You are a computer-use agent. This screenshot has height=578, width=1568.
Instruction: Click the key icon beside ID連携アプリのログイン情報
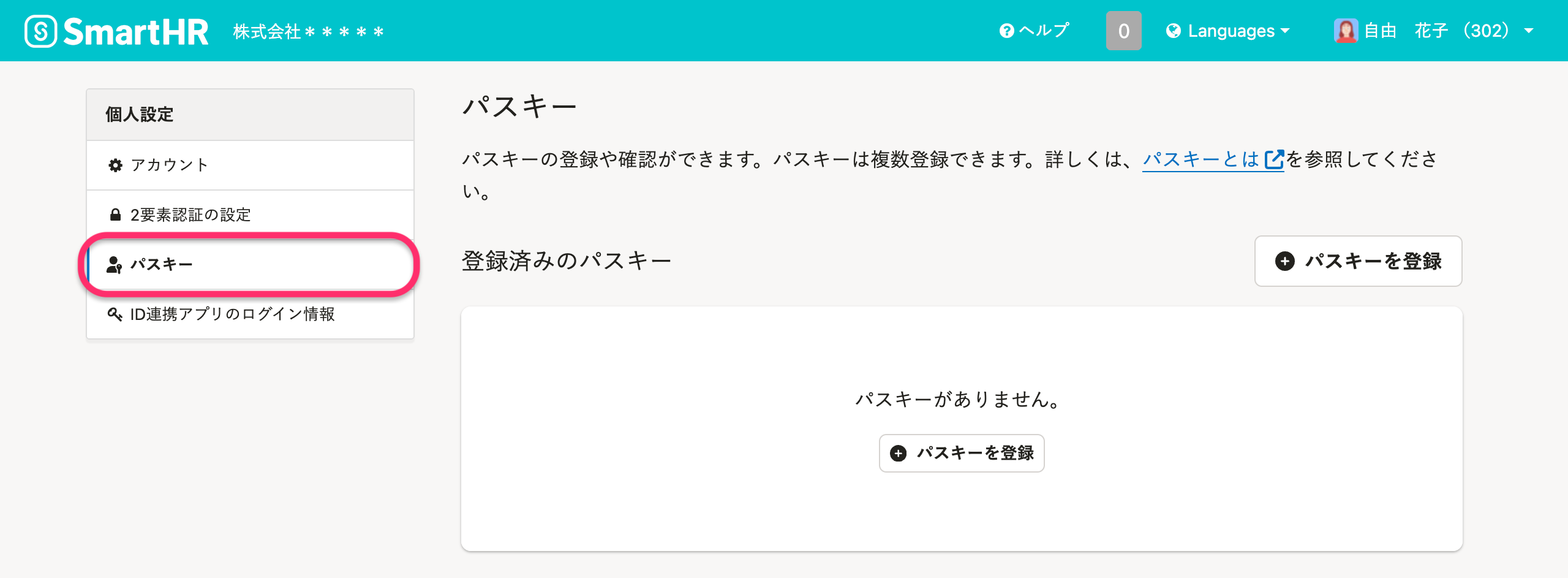click(115, 316)
